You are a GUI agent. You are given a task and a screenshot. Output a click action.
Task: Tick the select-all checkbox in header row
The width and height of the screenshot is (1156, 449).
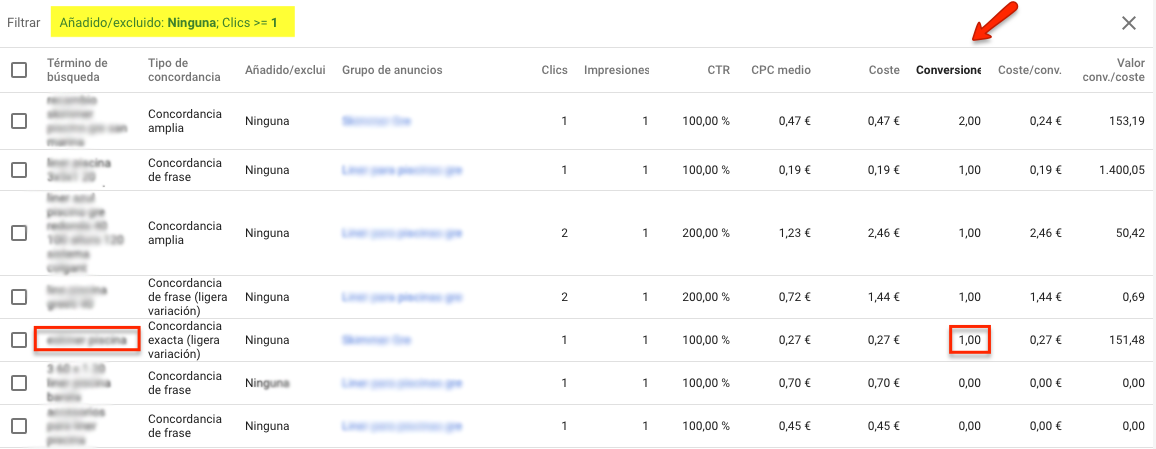coord(19,70)
